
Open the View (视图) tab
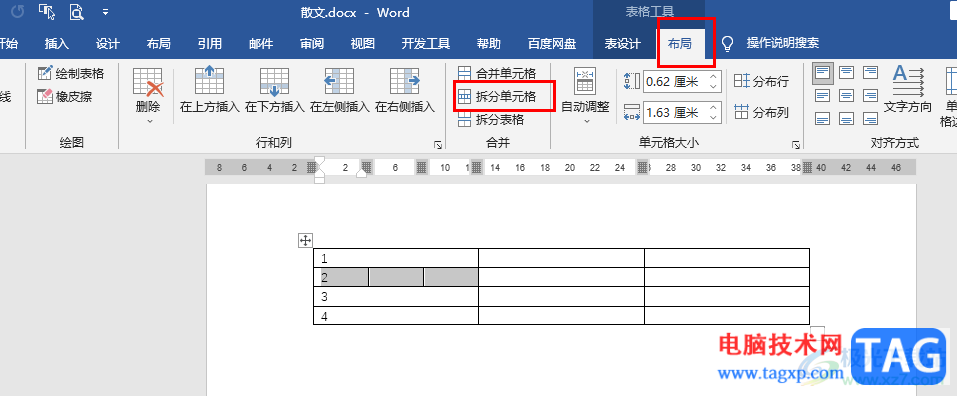point(363,43)
